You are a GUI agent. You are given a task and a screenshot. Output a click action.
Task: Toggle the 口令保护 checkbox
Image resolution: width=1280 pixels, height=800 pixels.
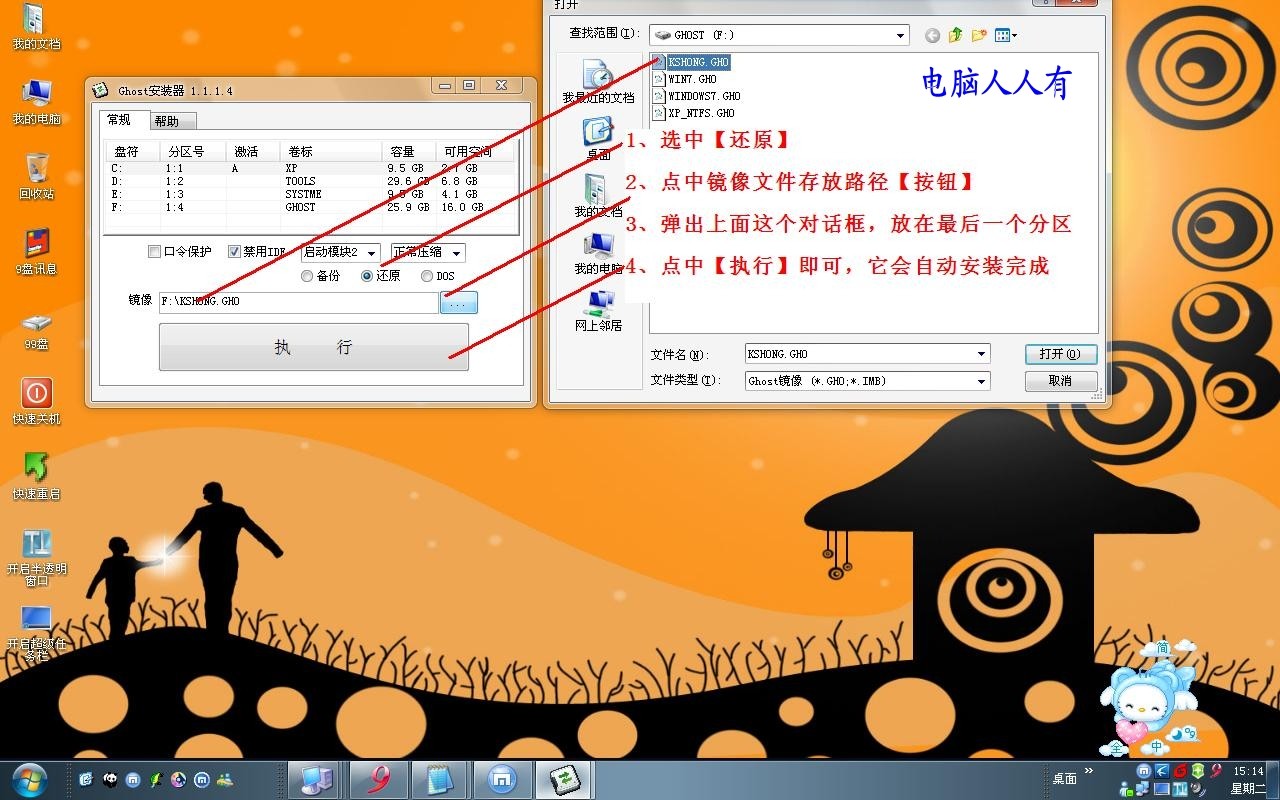[154, 251]
